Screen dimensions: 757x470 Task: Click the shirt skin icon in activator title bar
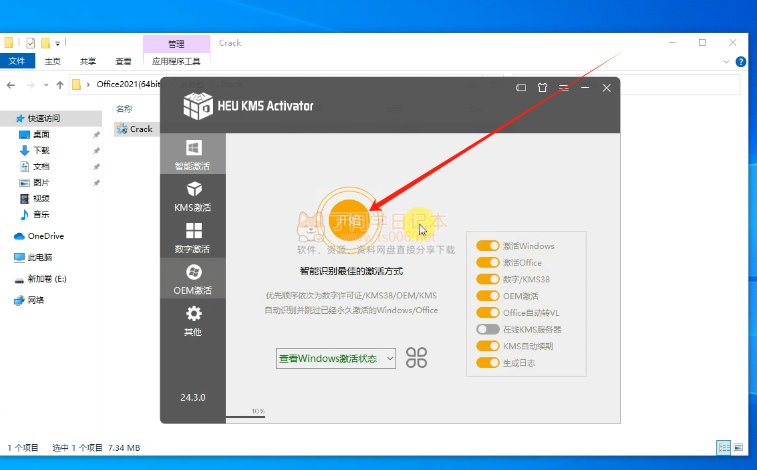pos(542,88)
